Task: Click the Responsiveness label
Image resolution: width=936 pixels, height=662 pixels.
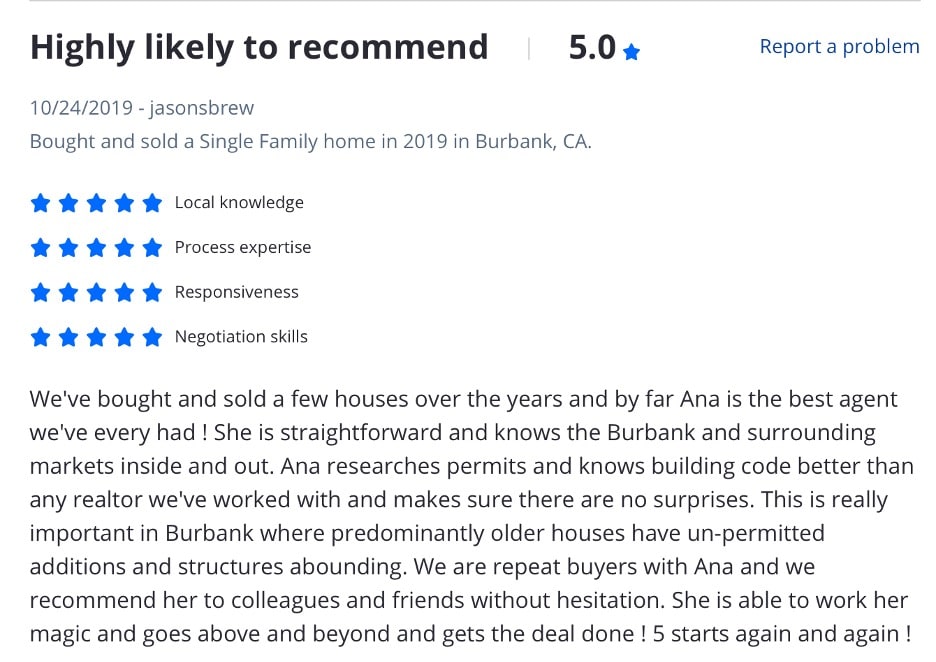Action: [237, 292]
